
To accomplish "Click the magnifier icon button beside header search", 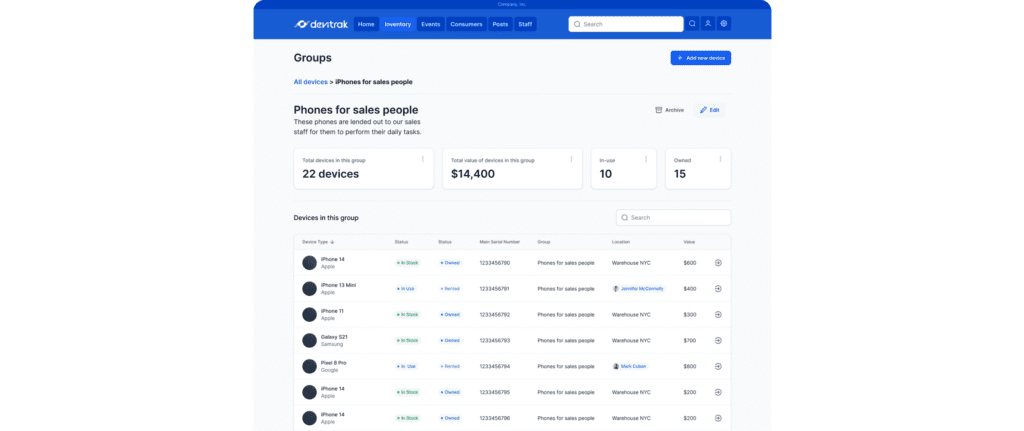I will (x=691, y=24).
